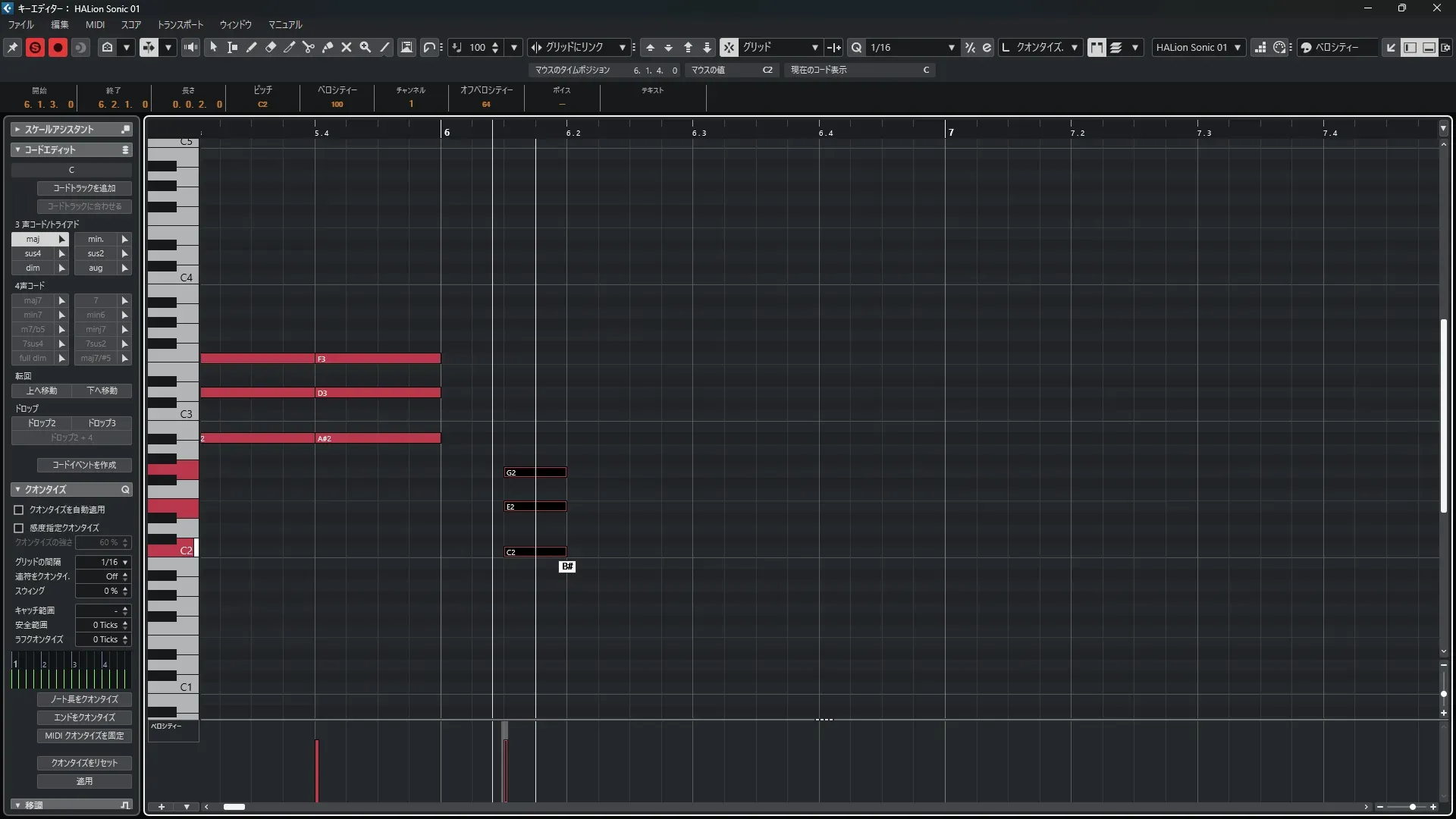Select the Draw pencil tool

(252, 47)
